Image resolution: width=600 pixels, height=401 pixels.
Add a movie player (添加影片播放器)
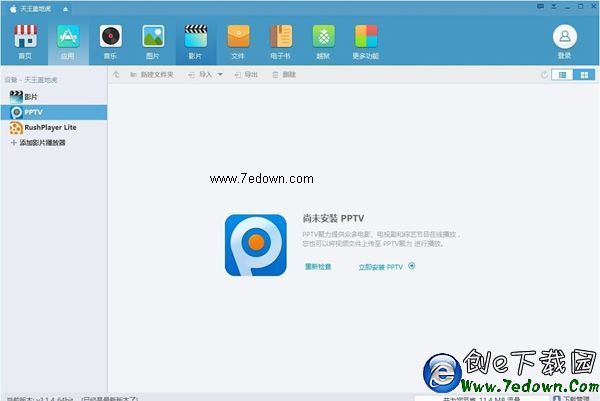coord(38,143)
